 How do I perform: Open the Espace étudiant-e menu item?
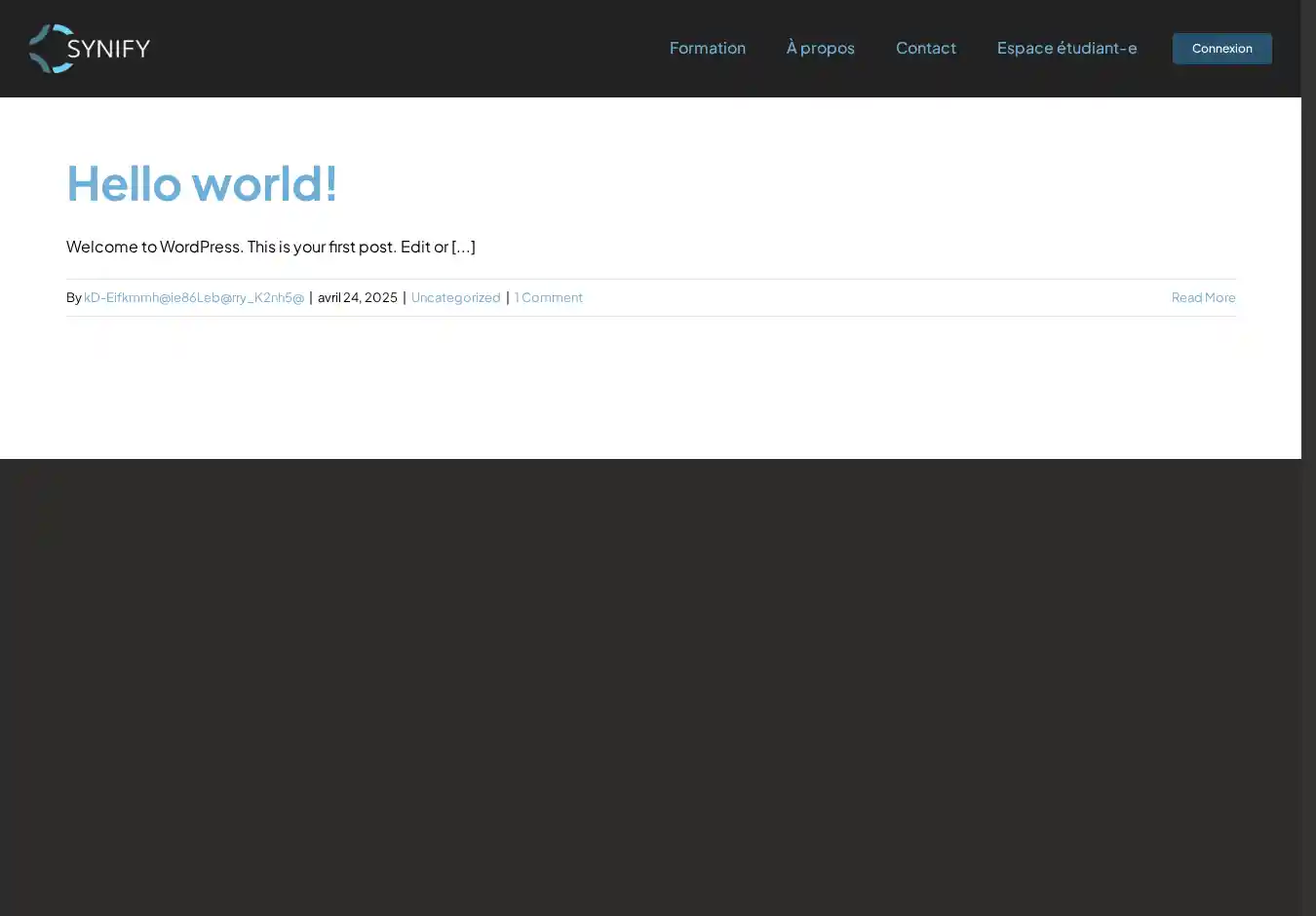click(1066, 48)
